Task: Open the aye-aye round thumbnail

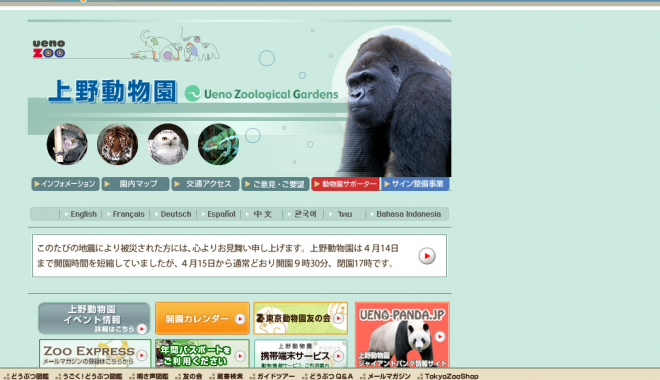Action: (x=67, y=144)
